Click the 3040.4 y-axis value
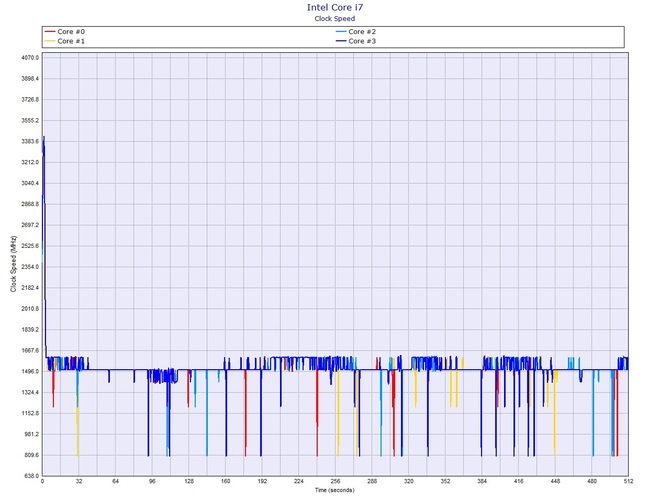This screenshot has width=670, height=502. click(x=30, y=183)
